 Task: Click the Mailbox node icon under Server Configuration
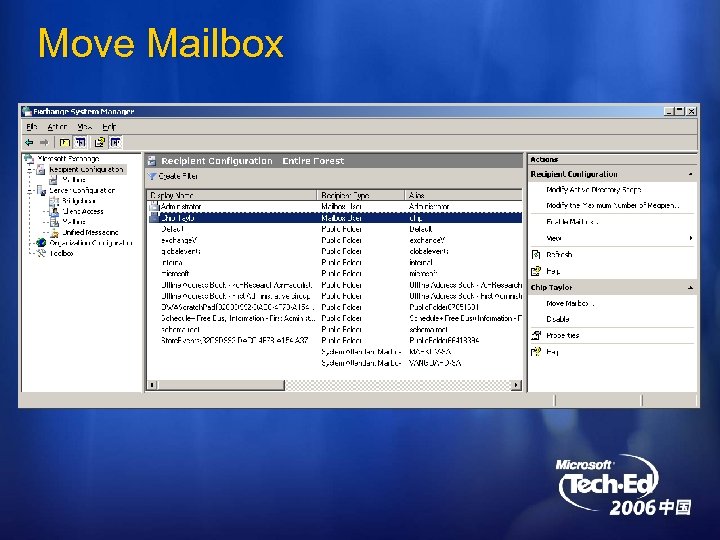point(54,222)
